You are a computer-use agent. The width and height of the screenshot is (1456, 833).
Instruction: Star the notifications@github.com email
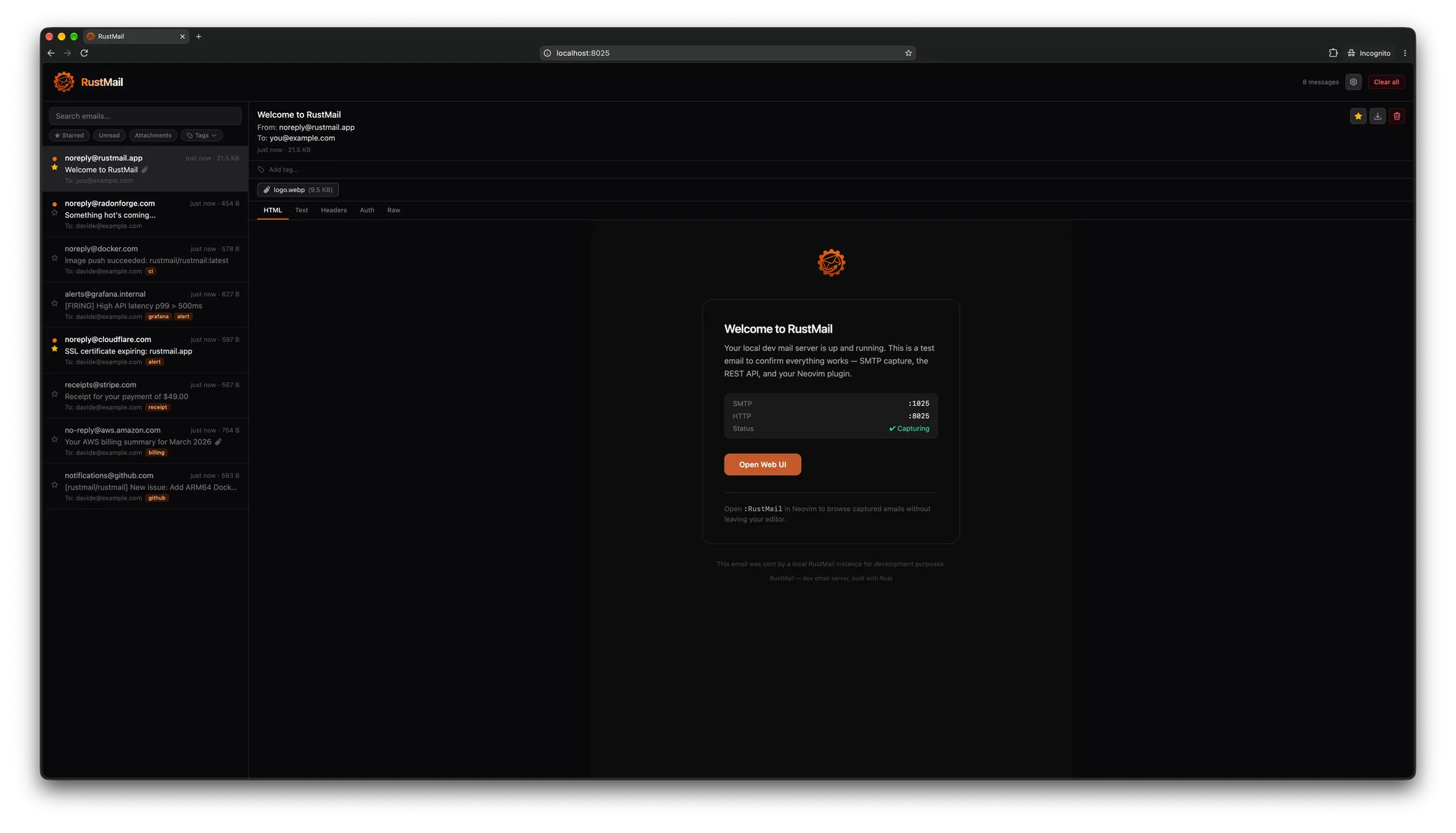[54, 485]
